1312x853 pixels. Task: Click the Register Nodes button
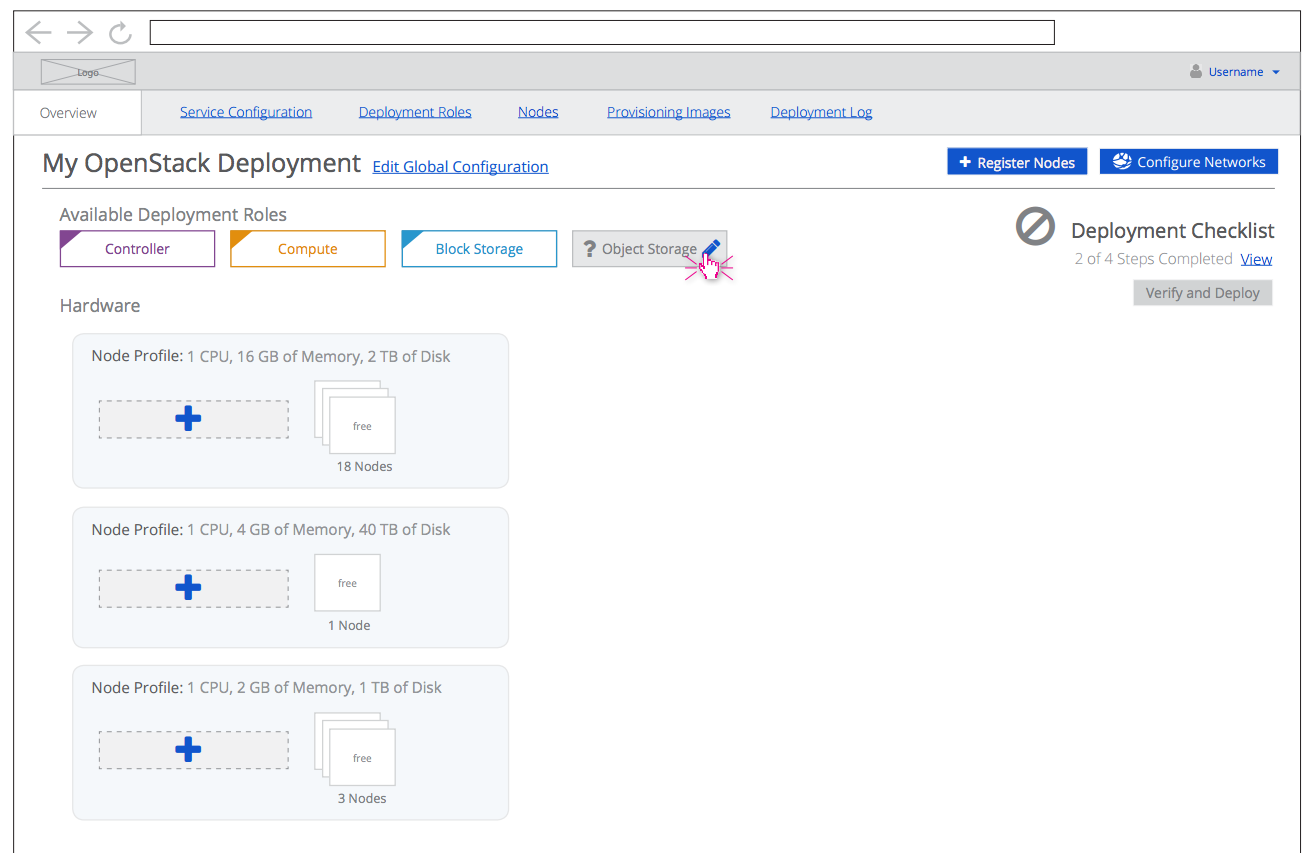click(1017, 162)
